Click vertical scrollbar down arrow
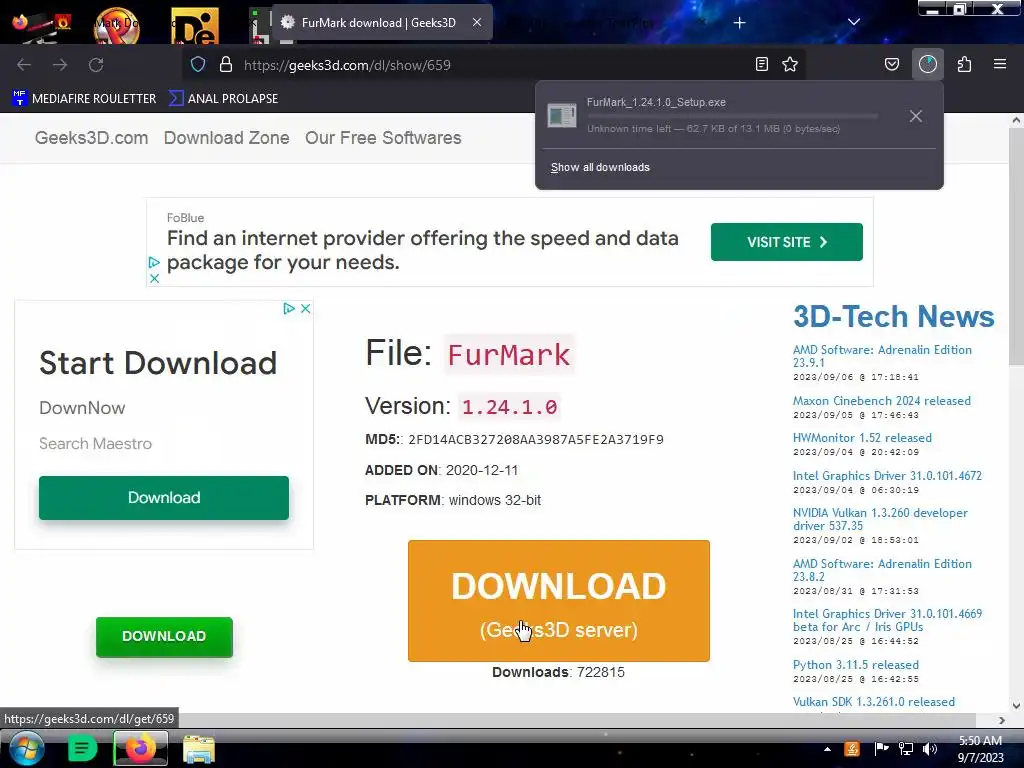The width and height of the screenshot is (1024, 768). tap(1016, 705)
